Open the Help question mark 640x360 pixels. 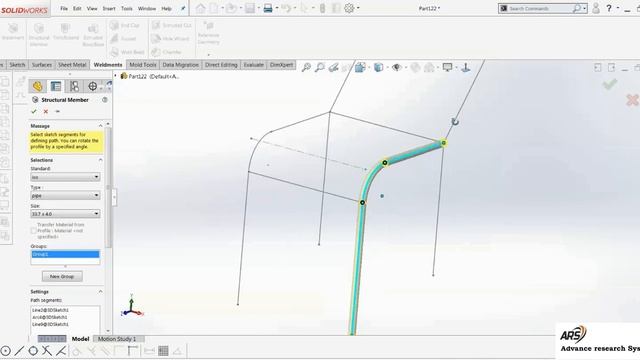(x=609, y=8)
